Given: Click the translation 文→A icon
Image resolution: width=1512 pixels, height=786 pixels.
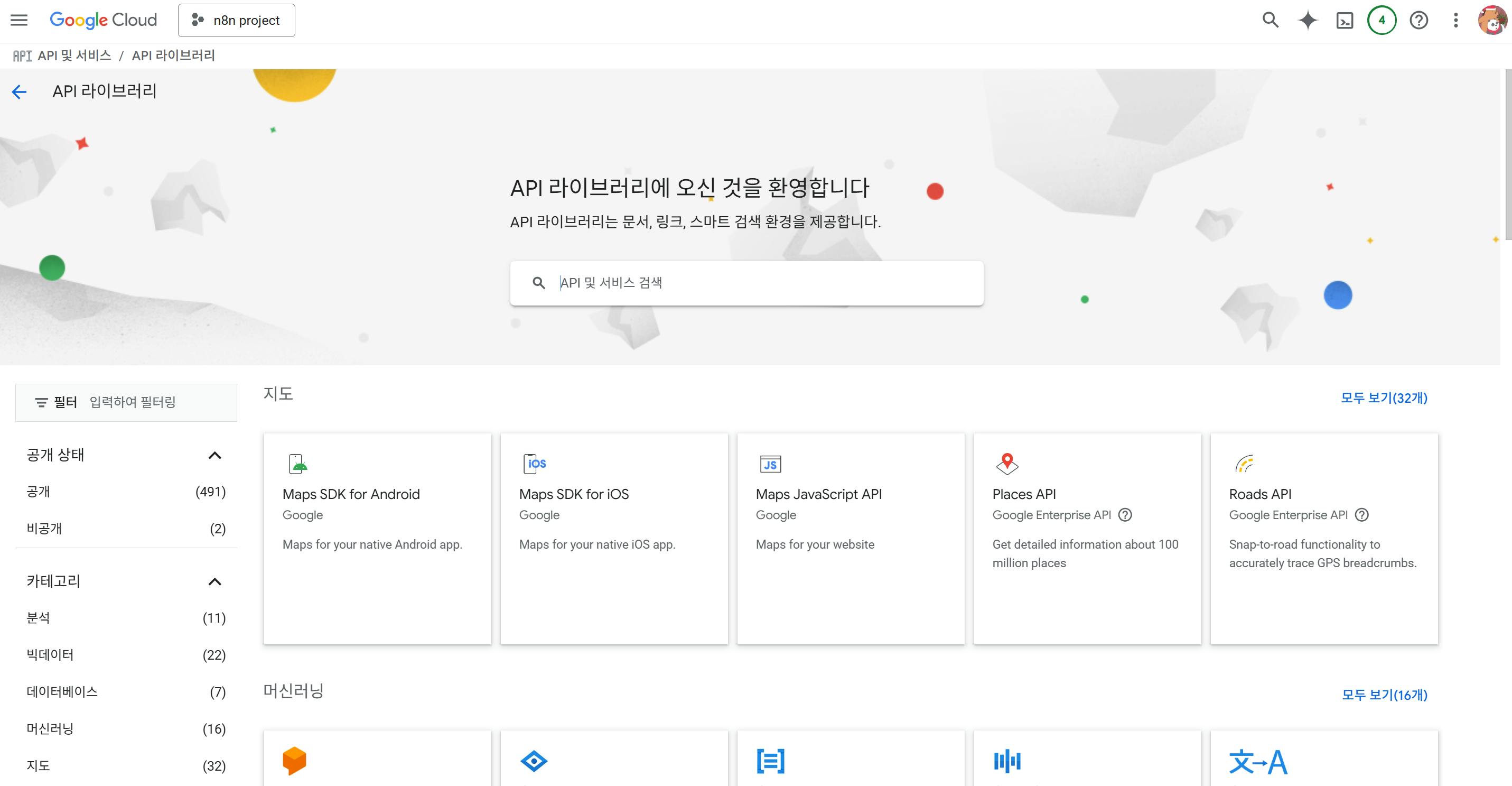Looking at the screenshot, I should [x=1258, y=762].
